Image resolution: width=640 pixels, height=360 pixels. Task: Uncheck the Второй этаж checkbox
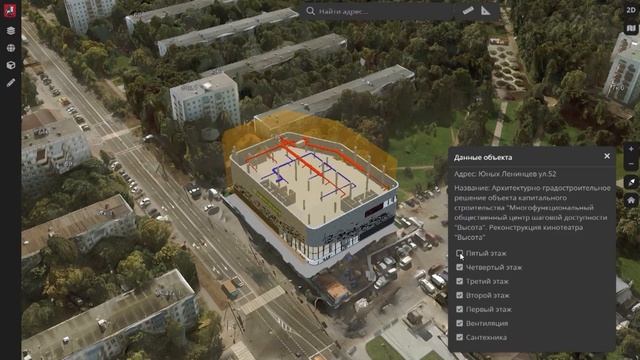460,295
